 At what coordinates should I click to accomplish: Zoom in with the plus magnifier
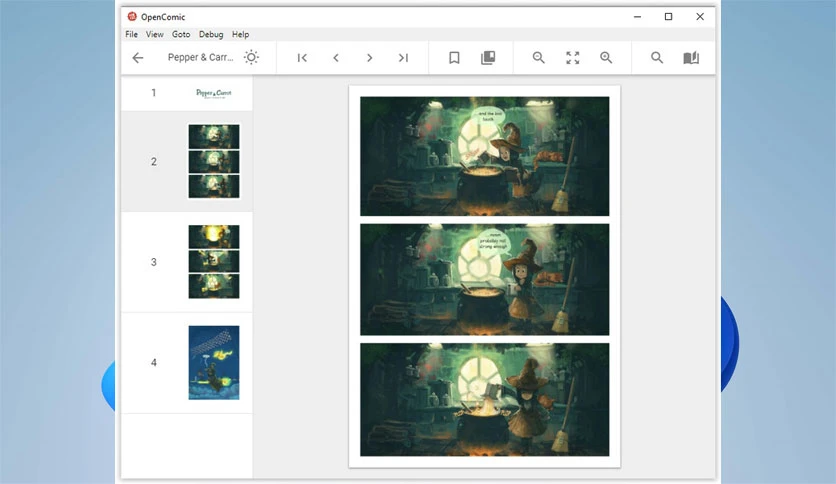606,58
